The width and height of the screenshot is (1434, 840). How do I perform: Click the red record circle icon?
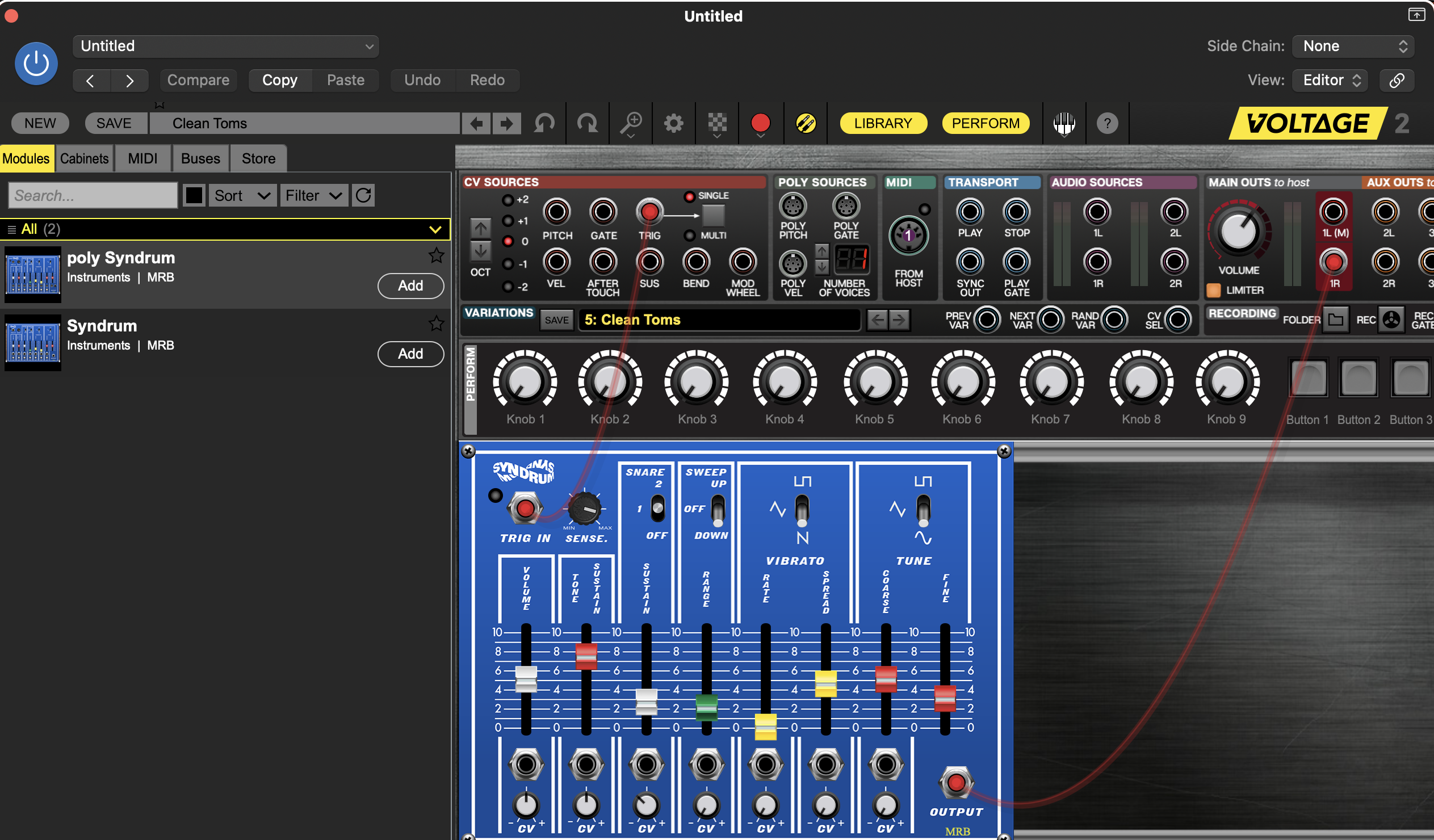pos(760,124)
